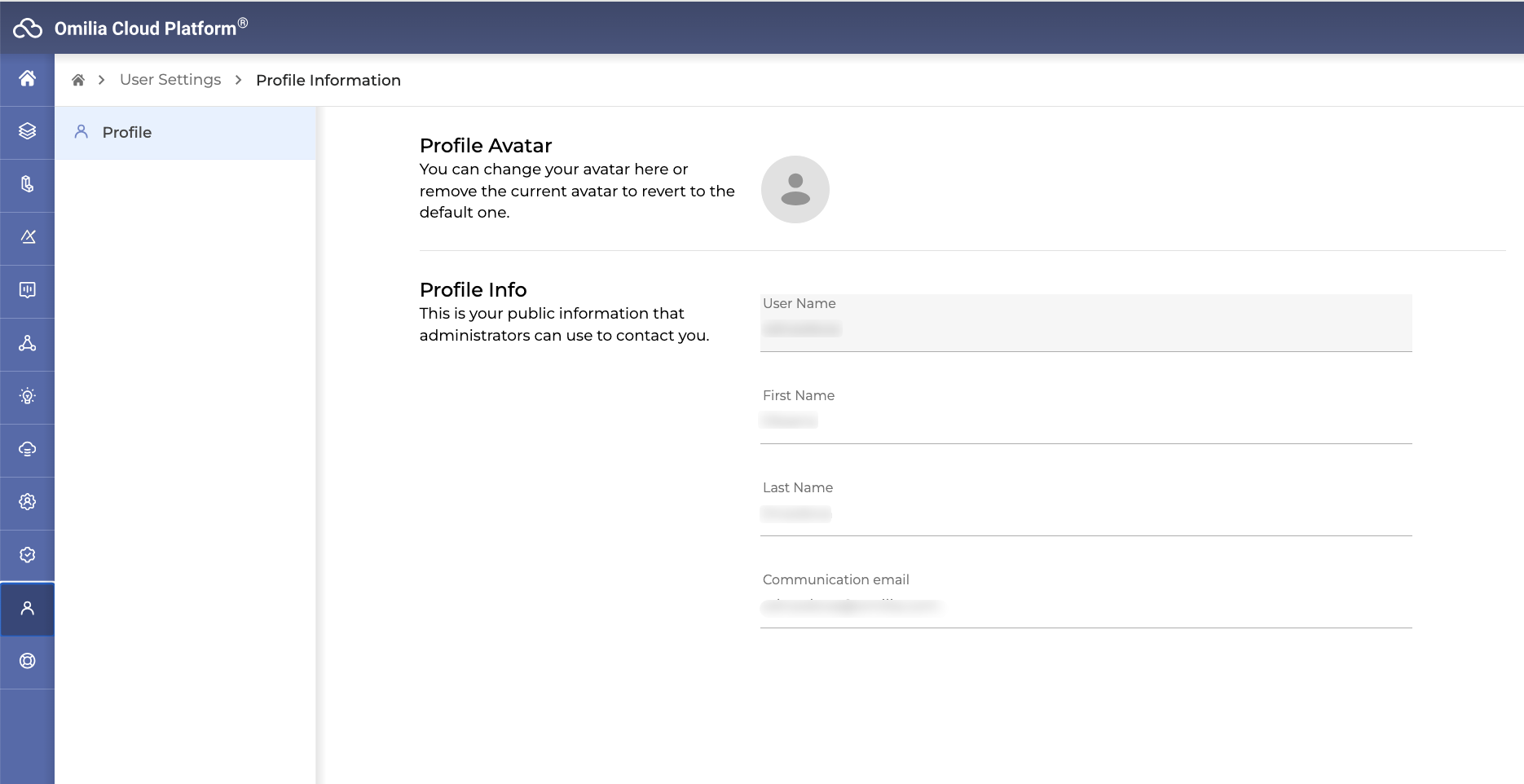Click the default profile avatar image
The image size is (1524, 784).
795,189
